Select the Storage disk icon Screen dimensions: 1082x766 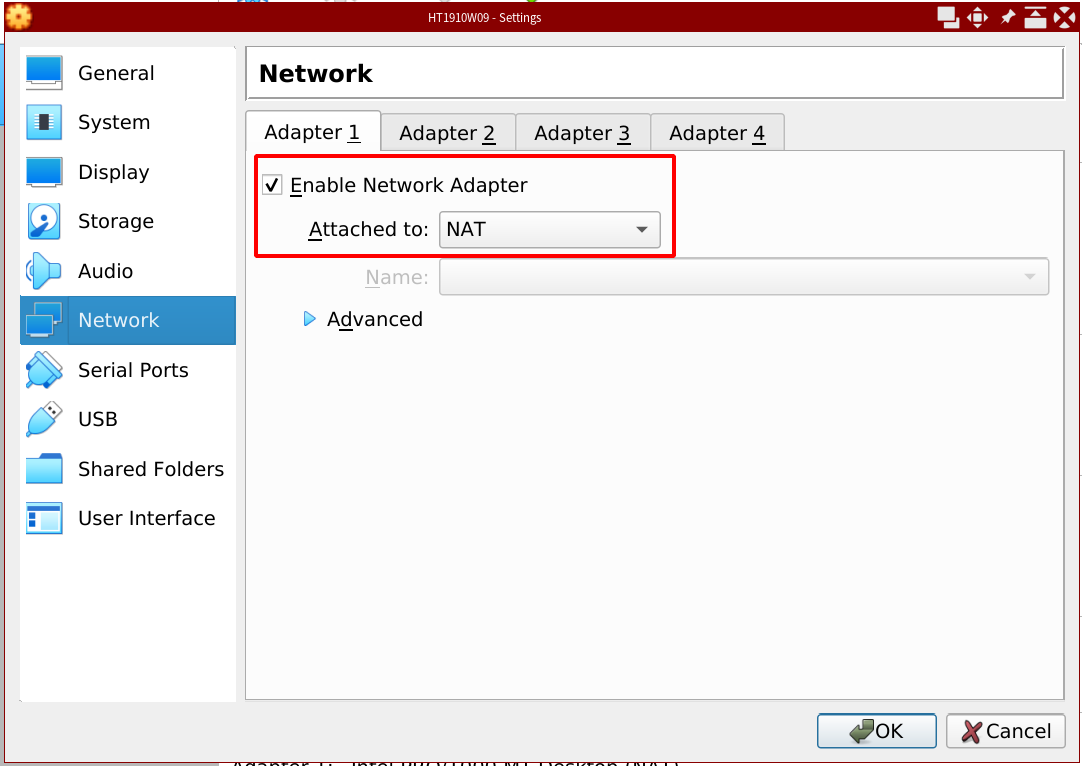coord(44,221)
